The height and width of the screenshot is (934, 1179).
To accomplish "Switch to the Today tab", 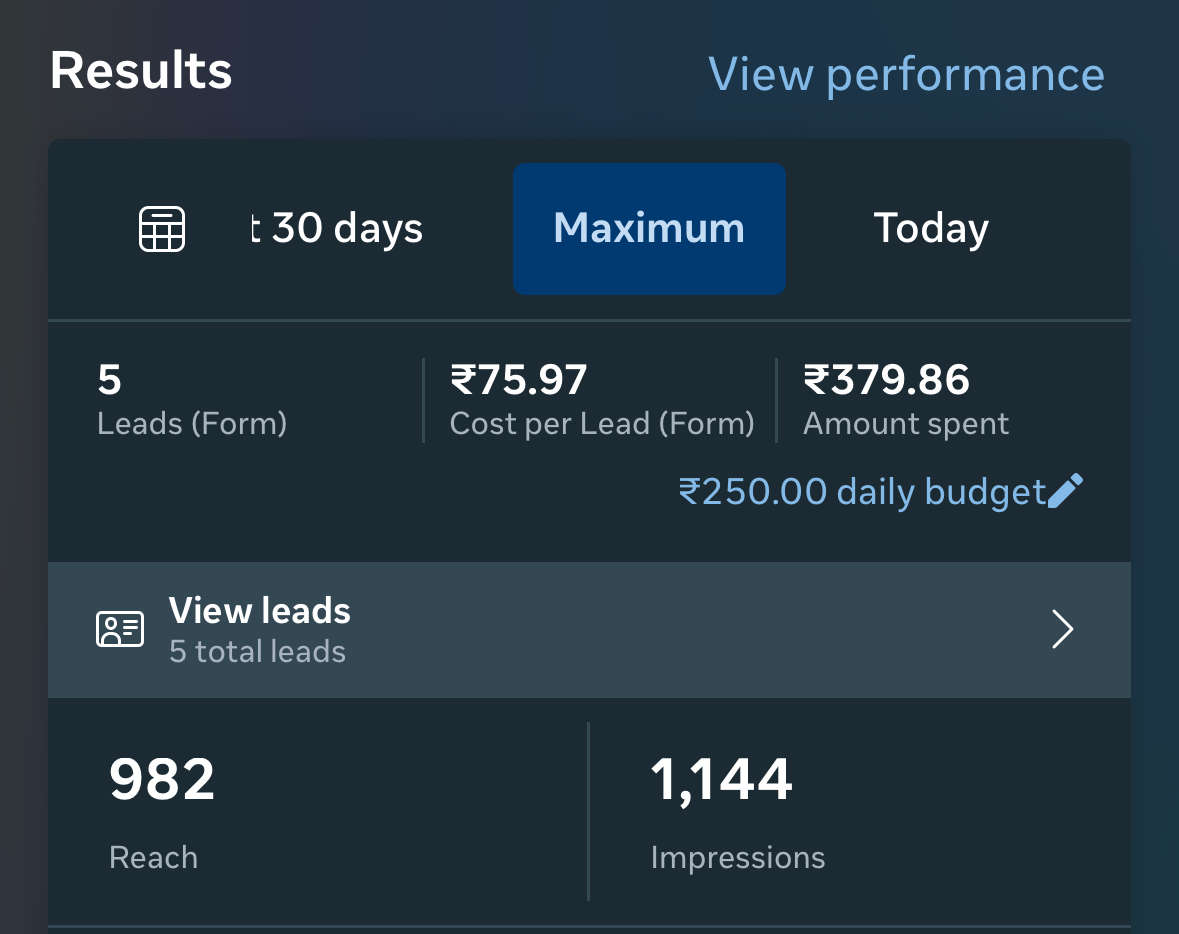I will coord(930,228).
